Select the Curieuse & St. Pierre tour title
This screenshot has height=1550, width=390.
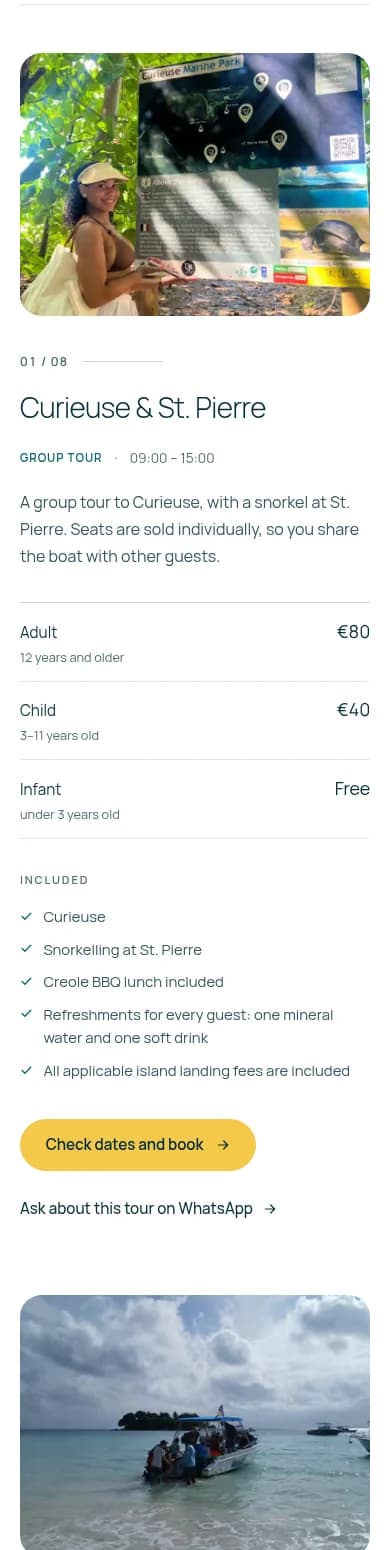point(143,408)
